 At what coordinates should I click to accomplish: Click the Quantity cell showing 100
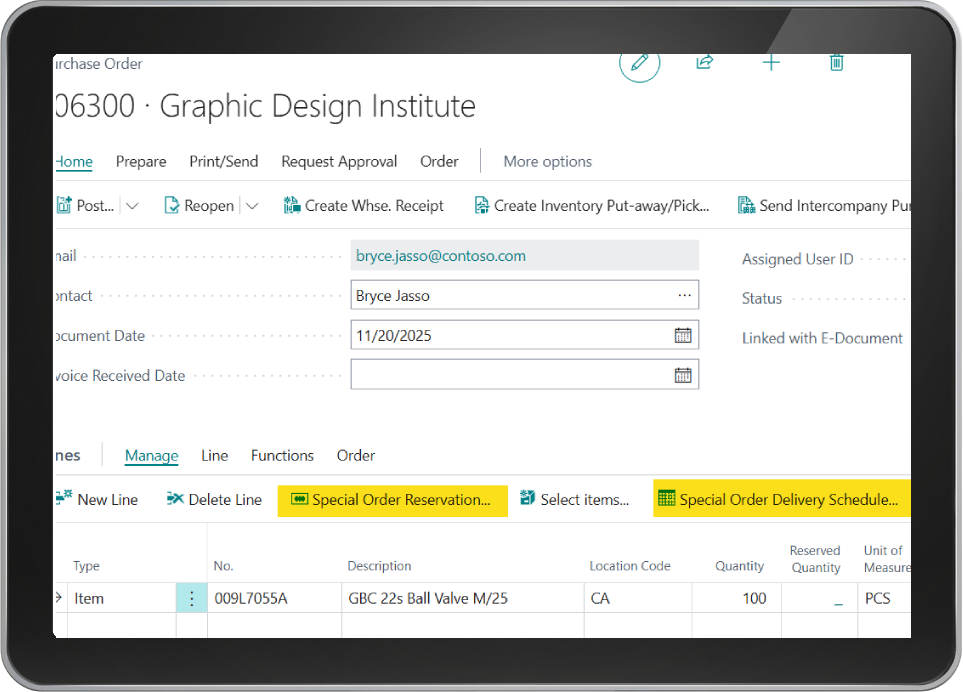coord(737,598)
